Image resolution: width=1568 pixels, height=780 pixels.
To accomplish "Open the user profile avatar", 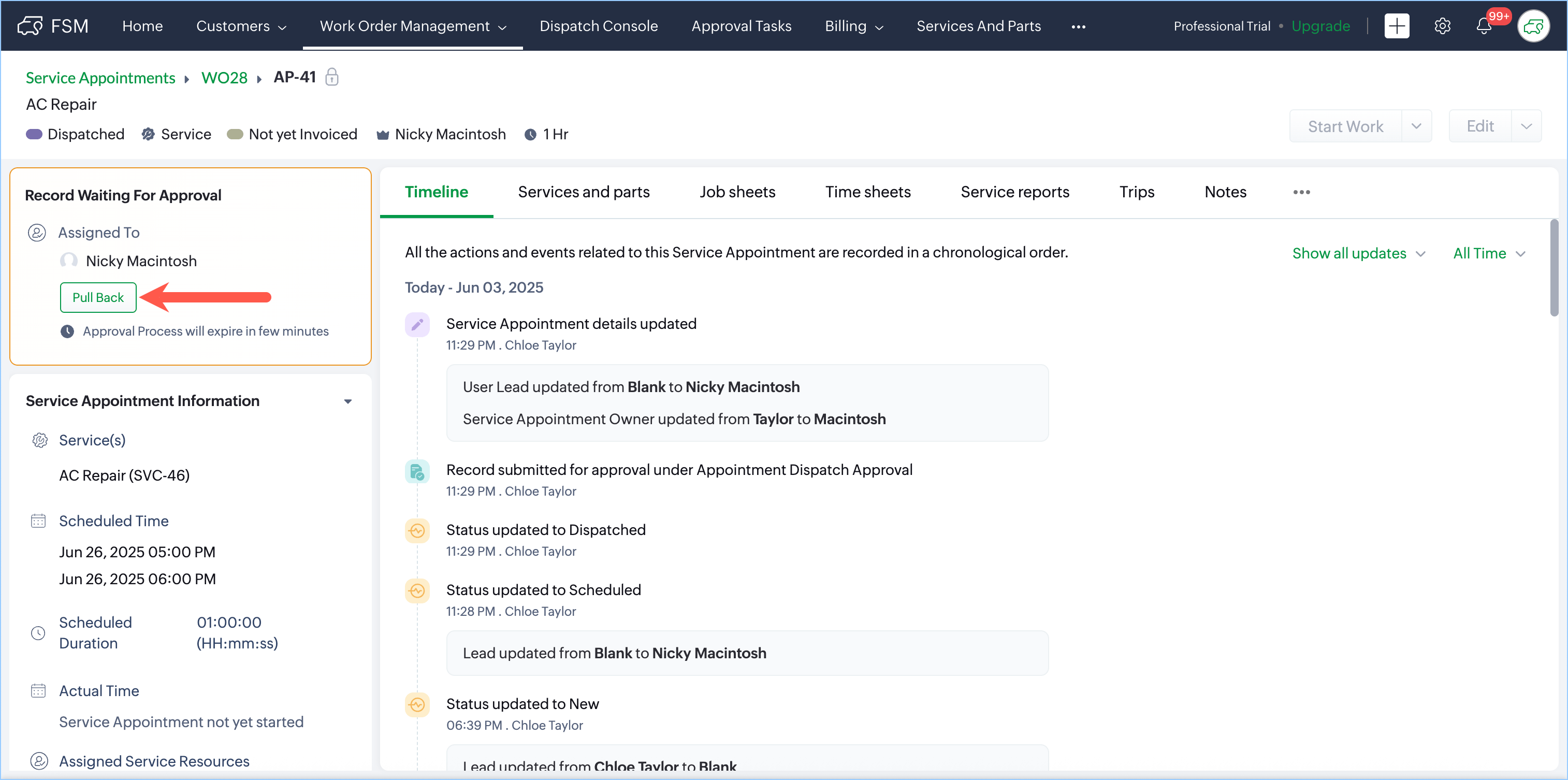I will 1533,26.
